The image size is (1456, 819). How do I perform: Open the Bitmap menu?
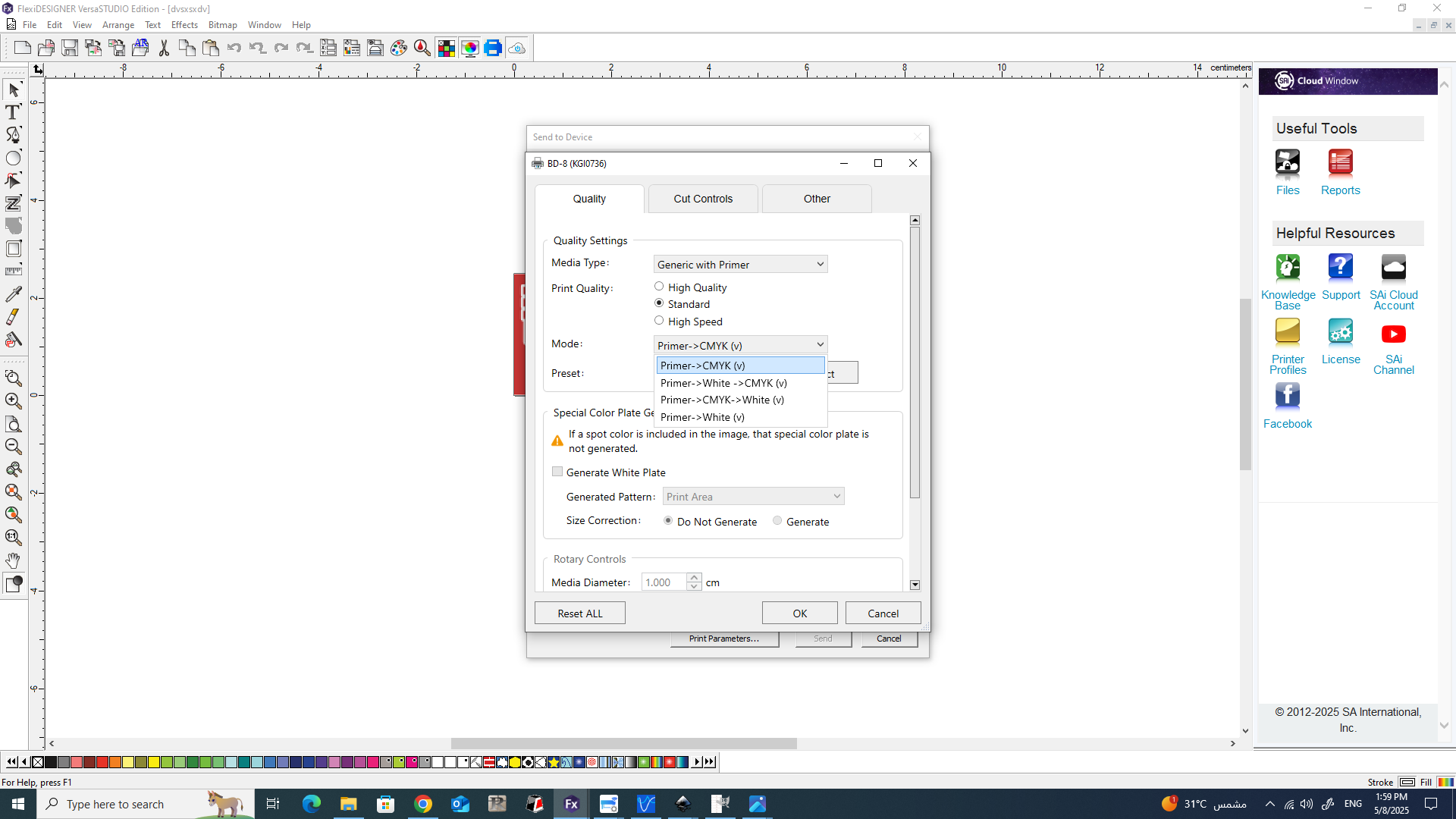(222, 25)
